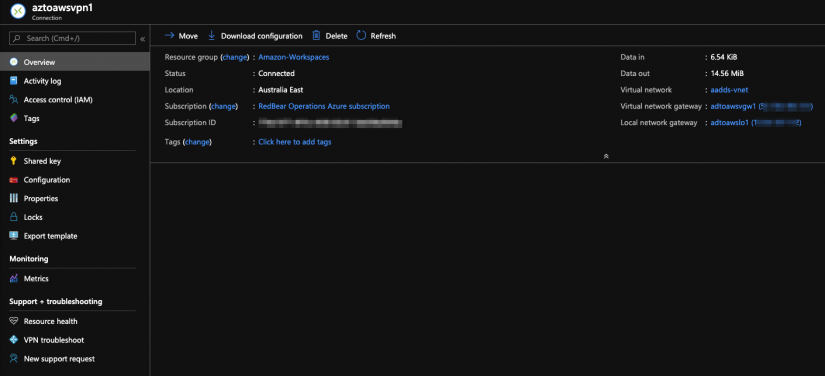The image size is (825, 376).
Task: Click the Activity log icon
Action: tap(14, 81)
